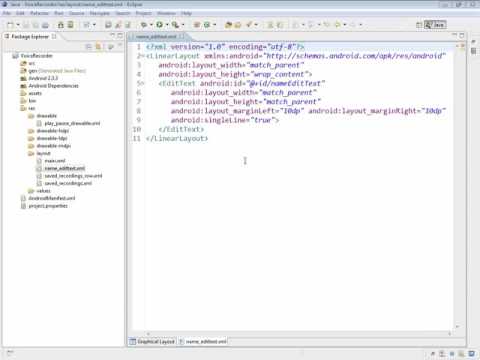The height and width of the screenshot is (360, 480).
Task: Close the name_edittext.xml editor tab
Action: [x=182, y=36]
